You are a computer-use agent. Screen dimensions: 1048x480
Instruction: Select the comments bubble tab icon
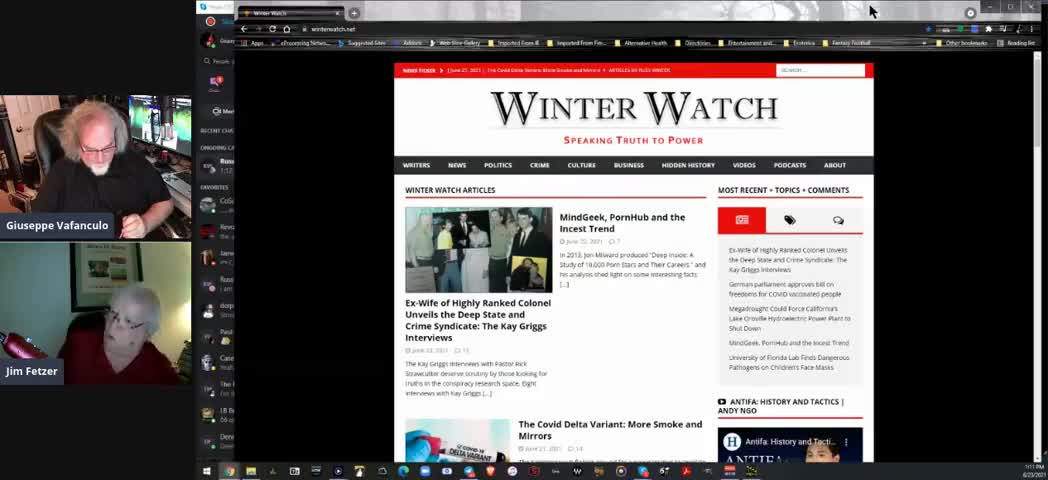838,220
